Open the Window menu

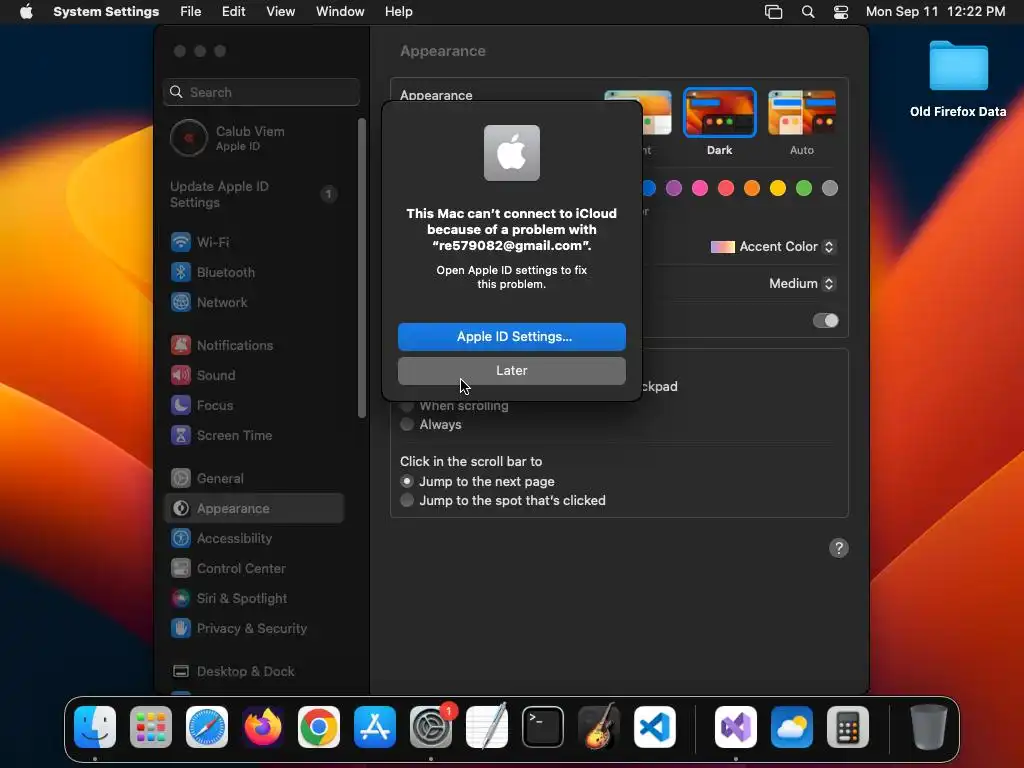coord(340,12)
